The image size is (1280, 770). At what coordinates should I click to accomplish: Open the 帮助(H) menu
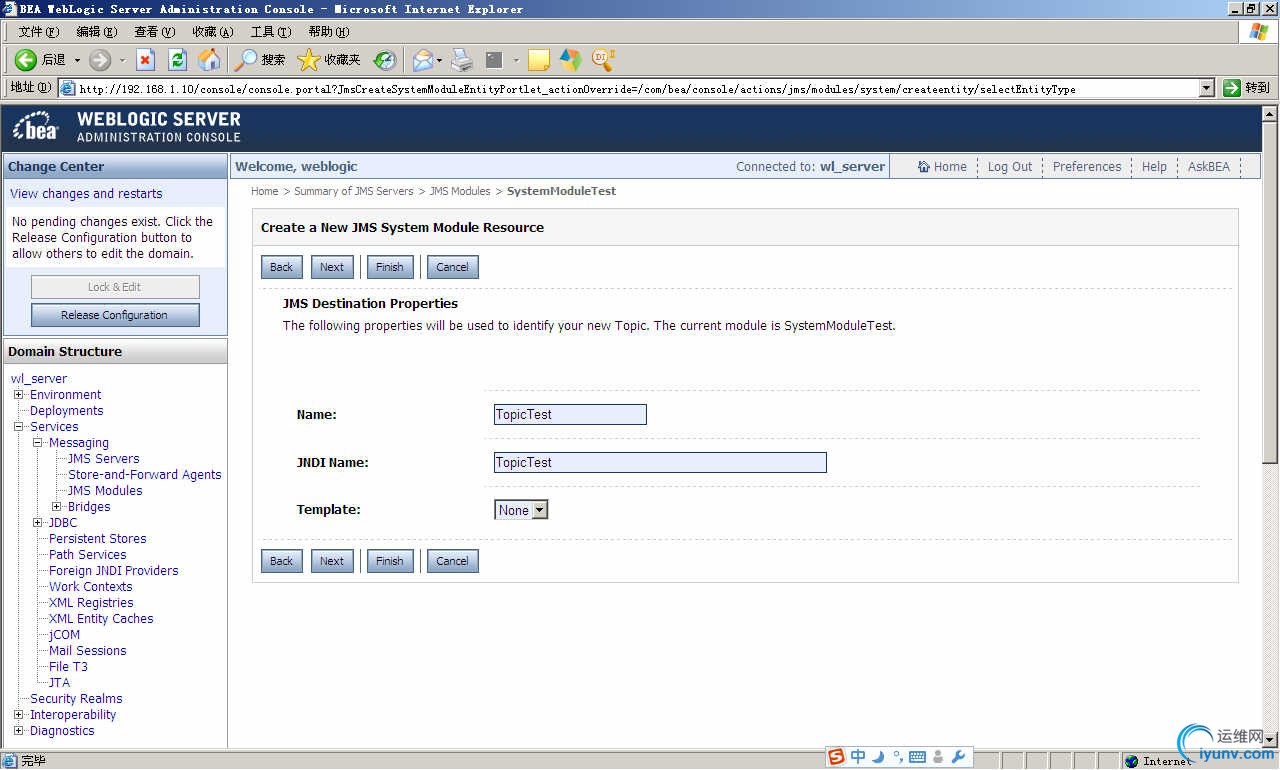tap(328, 32)
